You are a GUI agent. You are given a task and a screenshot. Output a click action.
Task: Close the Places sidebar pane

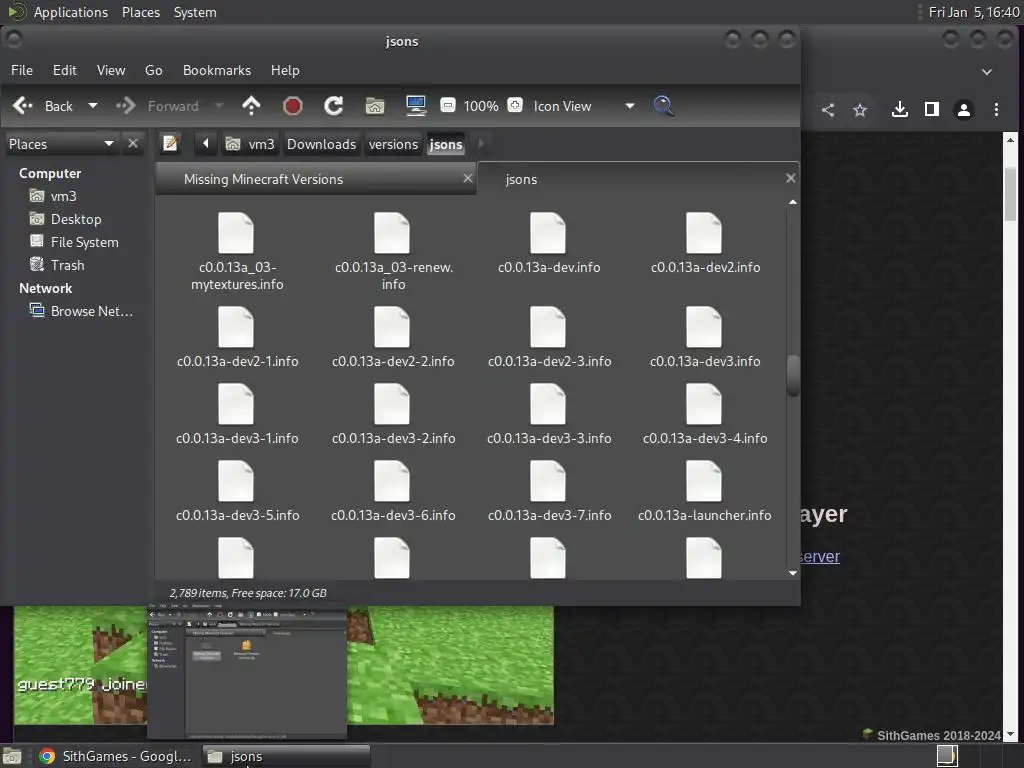point(133,143)
